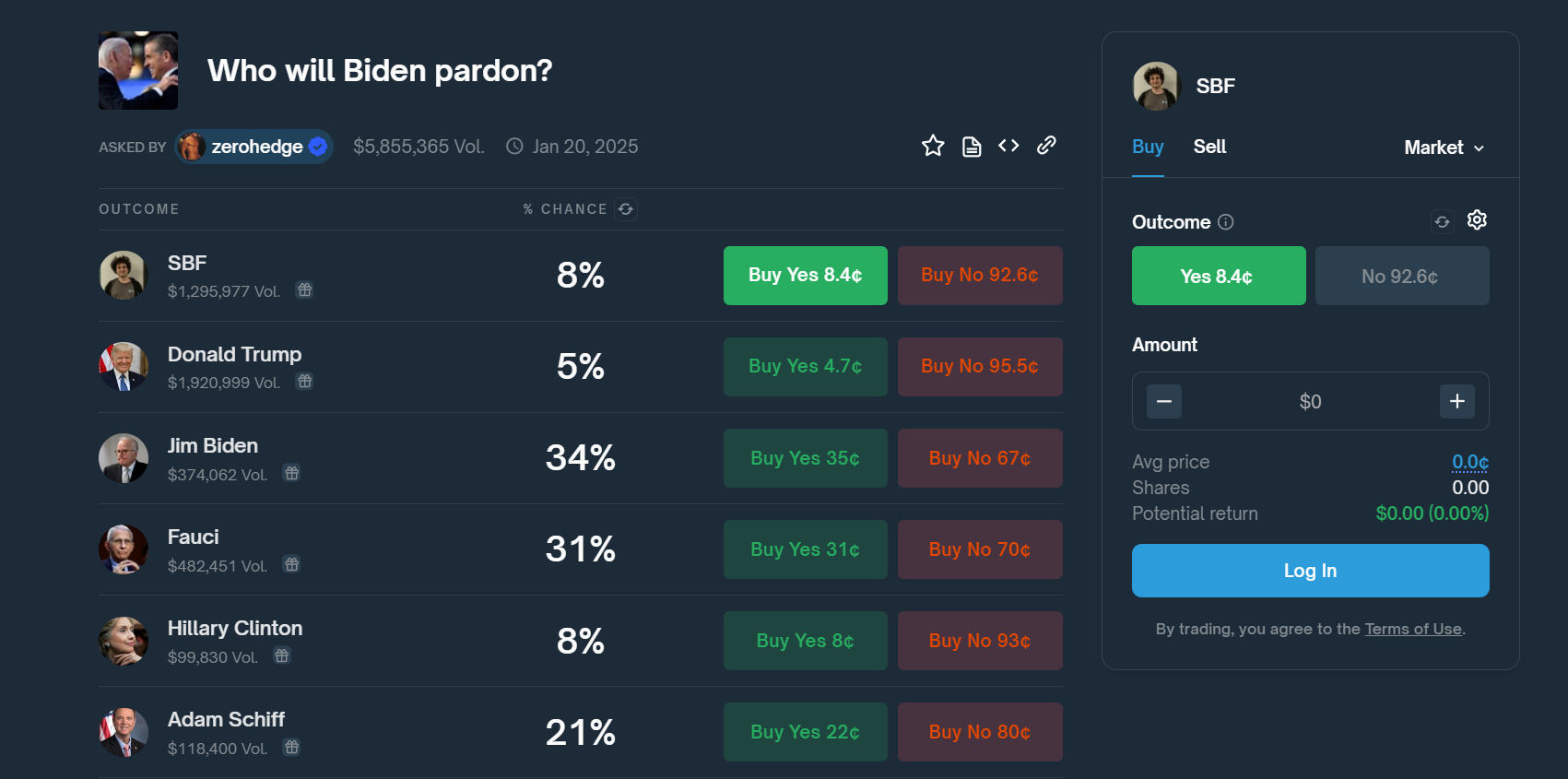Screen dimensions: 1568x779
Task: Click the rewards gift icon next to SBF volume
Action: (304, 289)
